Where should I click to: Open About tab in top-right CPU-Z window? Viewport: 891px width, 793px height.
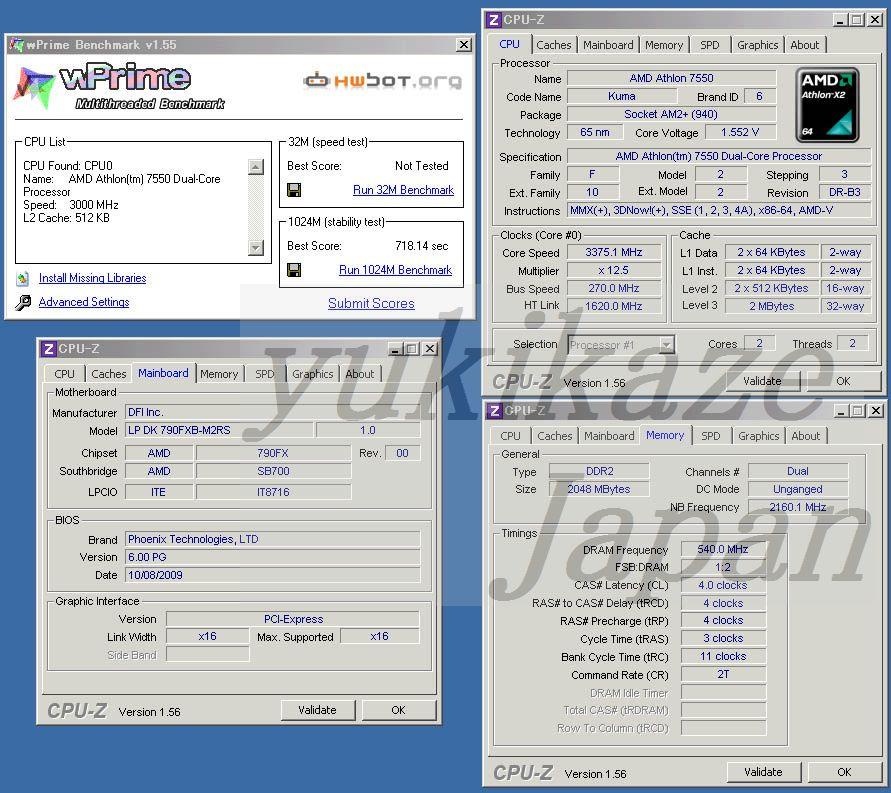805,45
